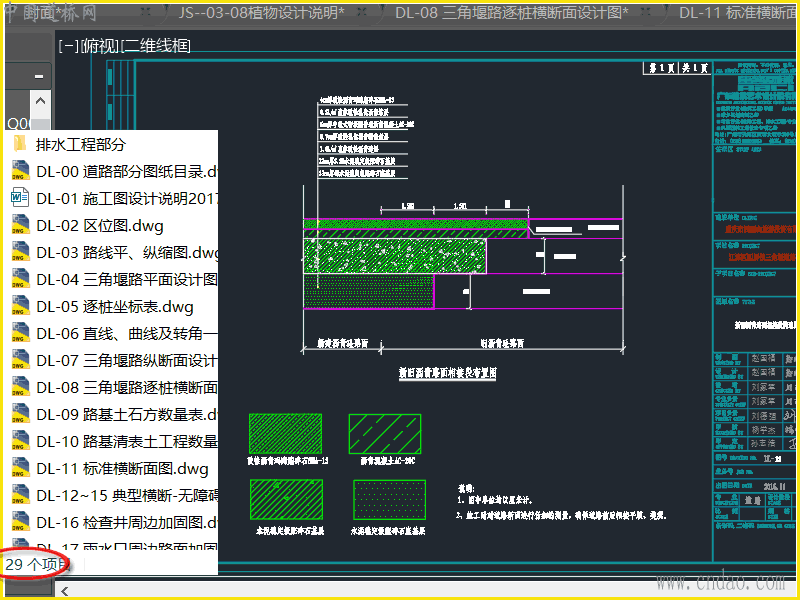Image resolution: width=800 pixels, height=600 pixels.
Task: Select file name DL-02 区位图.dwg
Action: 100,226
